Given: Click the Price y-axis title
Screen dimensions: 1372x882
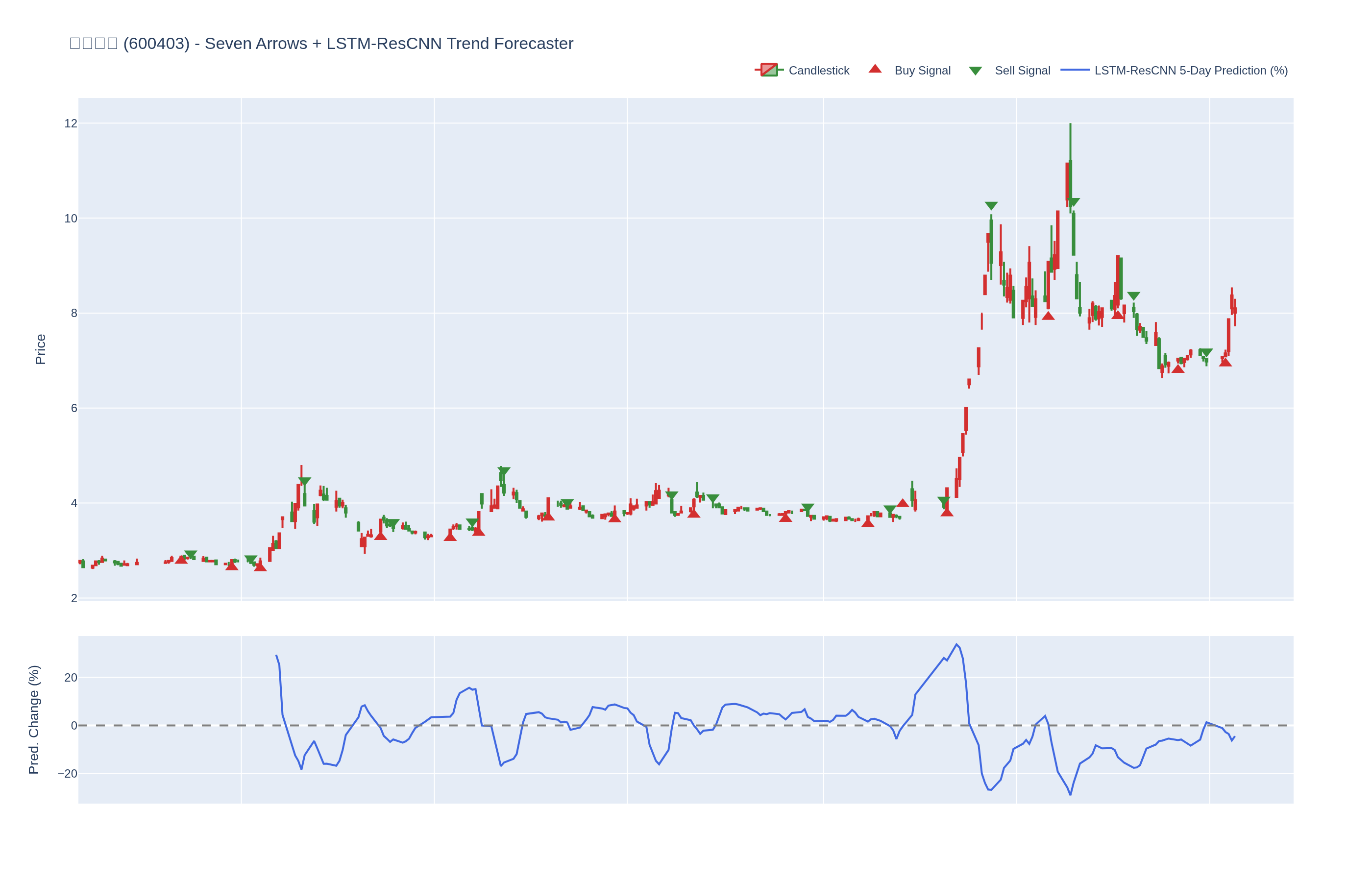Looking at the screenshot, I should [x=40, y=349].
